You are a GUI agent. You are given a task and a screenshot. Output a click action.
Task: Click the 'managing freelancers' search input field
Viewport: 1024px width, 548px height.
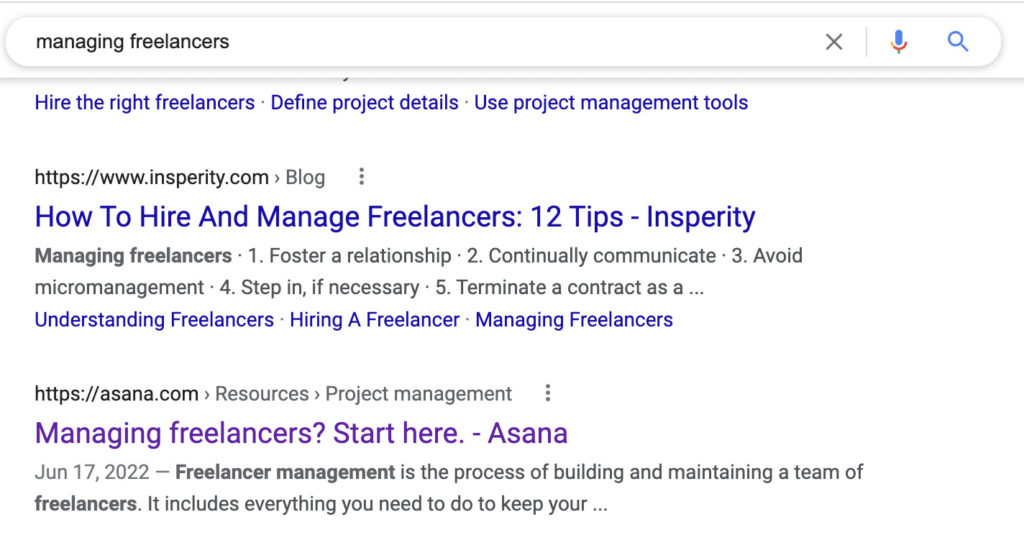tap(400, 42)
